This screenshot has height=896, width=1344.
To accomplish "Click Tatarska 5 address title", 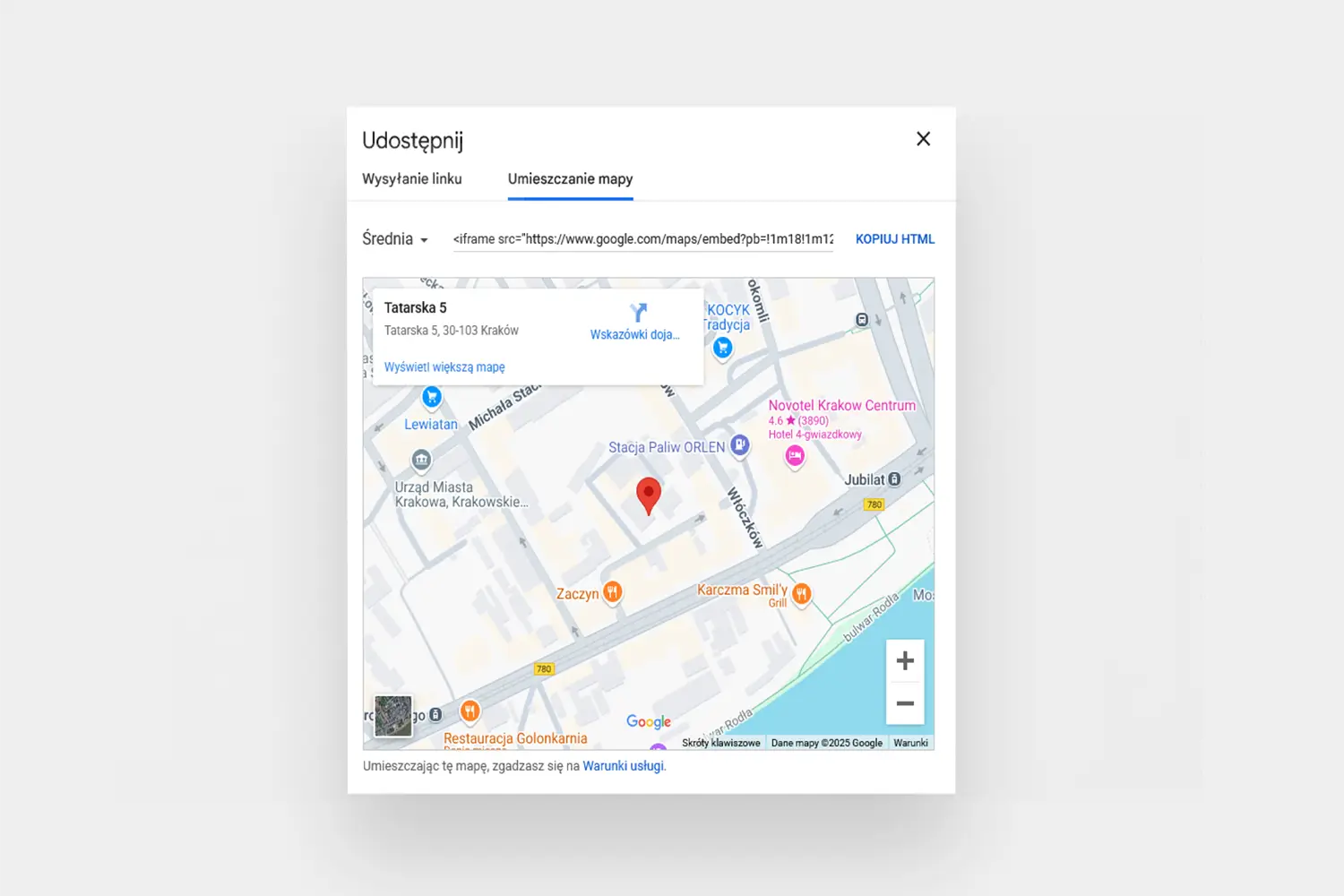I will [416, 307].
